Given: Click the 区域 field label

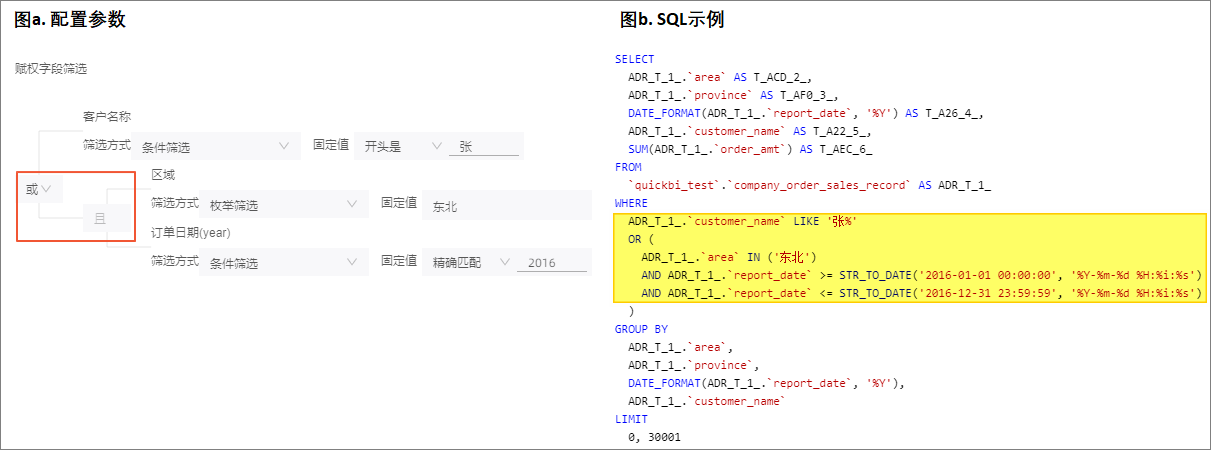Looking at the screenshot, I should (x=163, y=175).
